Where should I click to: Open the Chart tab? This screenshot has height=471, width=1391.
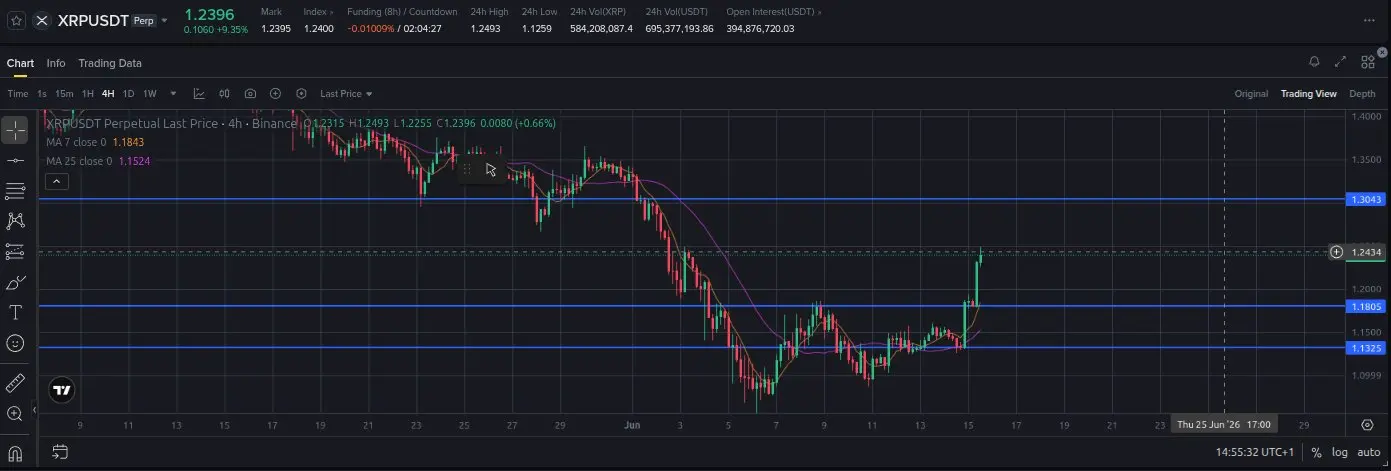pos(20,63)
